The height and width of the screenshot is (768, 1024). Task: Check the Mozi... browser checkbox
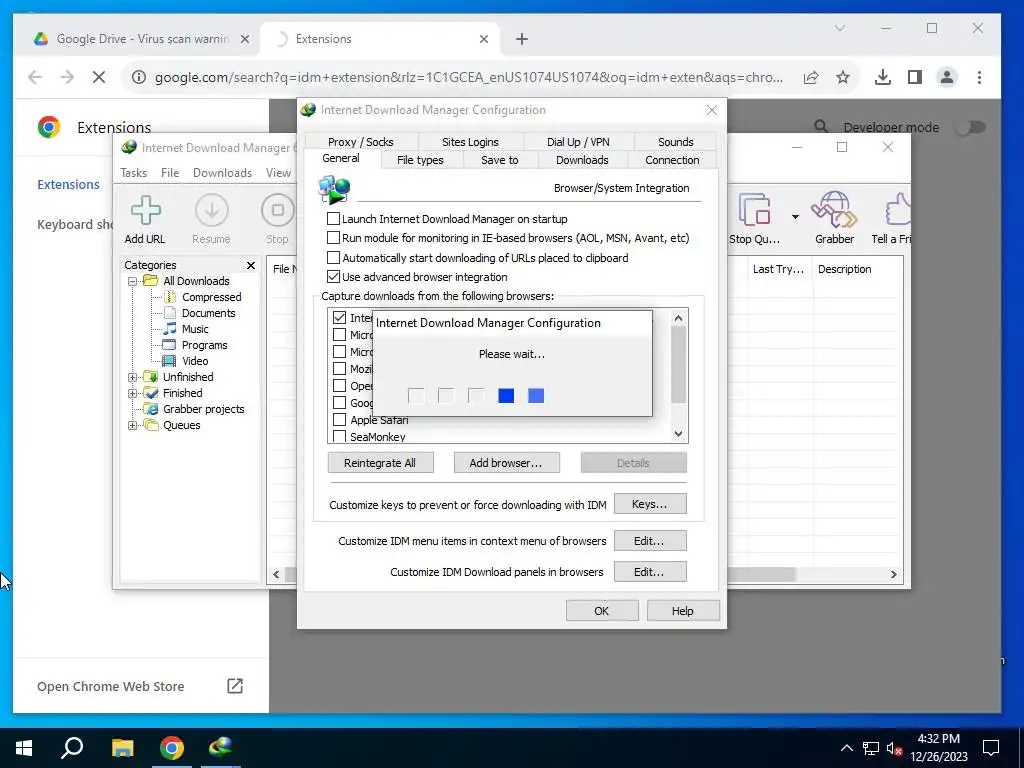pos(339,369)
